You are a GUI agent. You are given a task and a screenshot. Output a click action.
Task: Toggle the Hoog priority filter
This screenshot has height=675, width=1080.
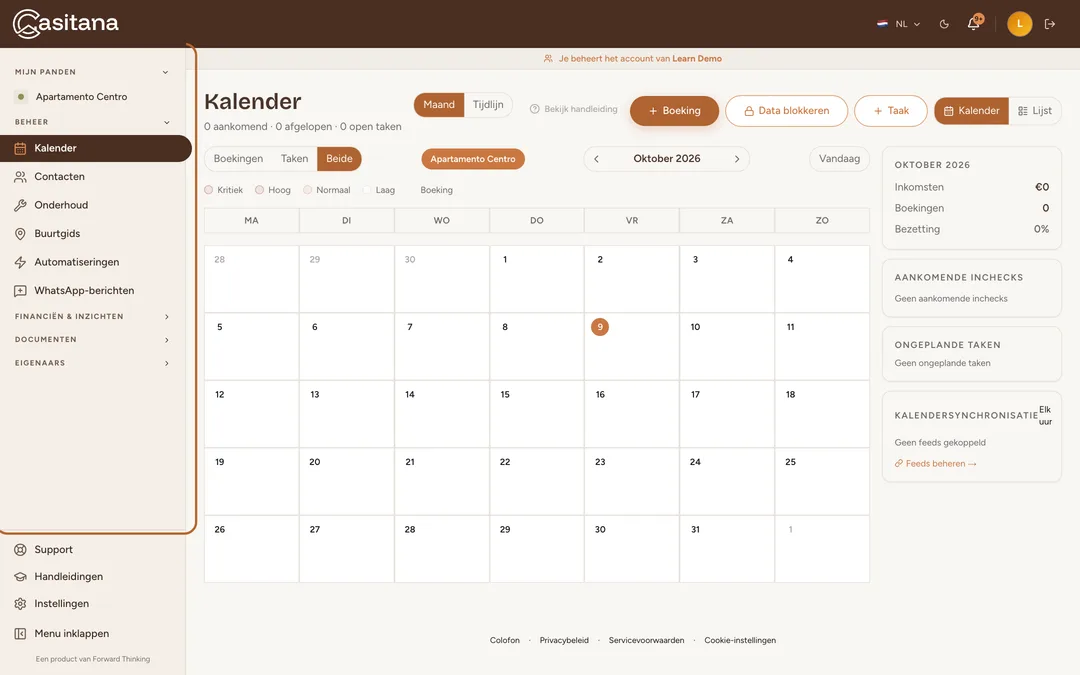coord(273,190)
